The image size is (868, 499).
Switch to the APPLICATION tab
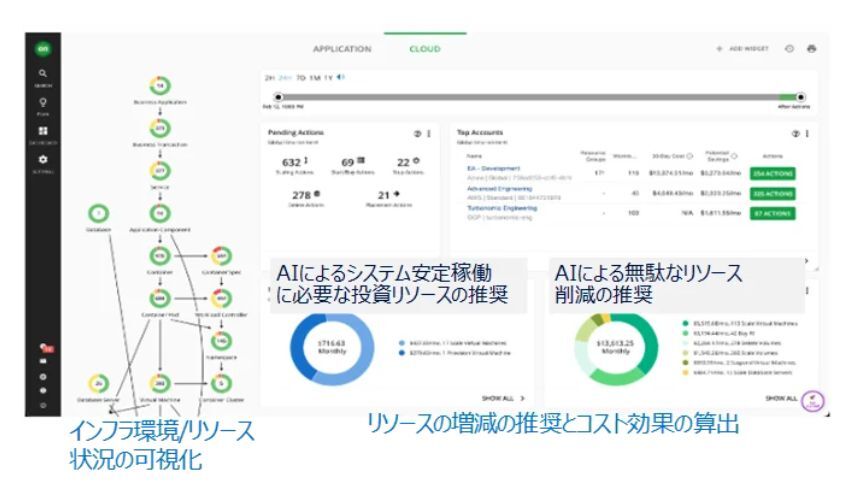coord(342,49)
